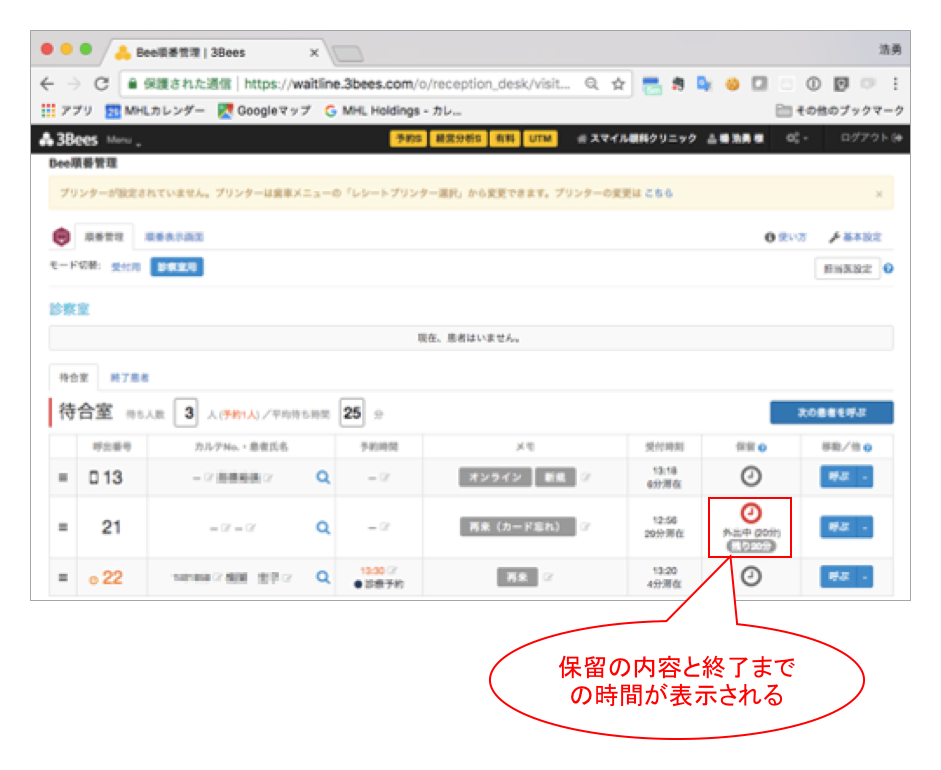
Task: Open the gear settings dropdown in header
Action: [797, 138]
